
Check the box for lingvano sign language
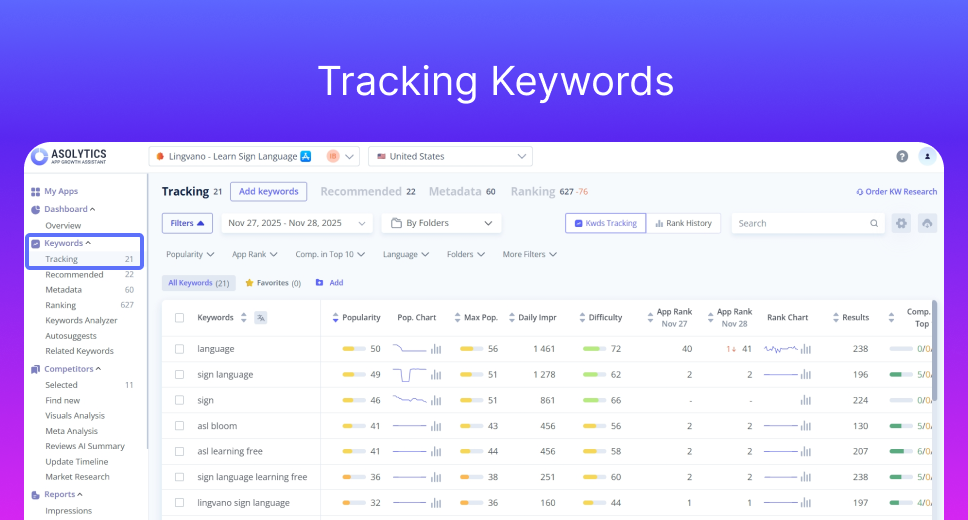tap(179, 503)
